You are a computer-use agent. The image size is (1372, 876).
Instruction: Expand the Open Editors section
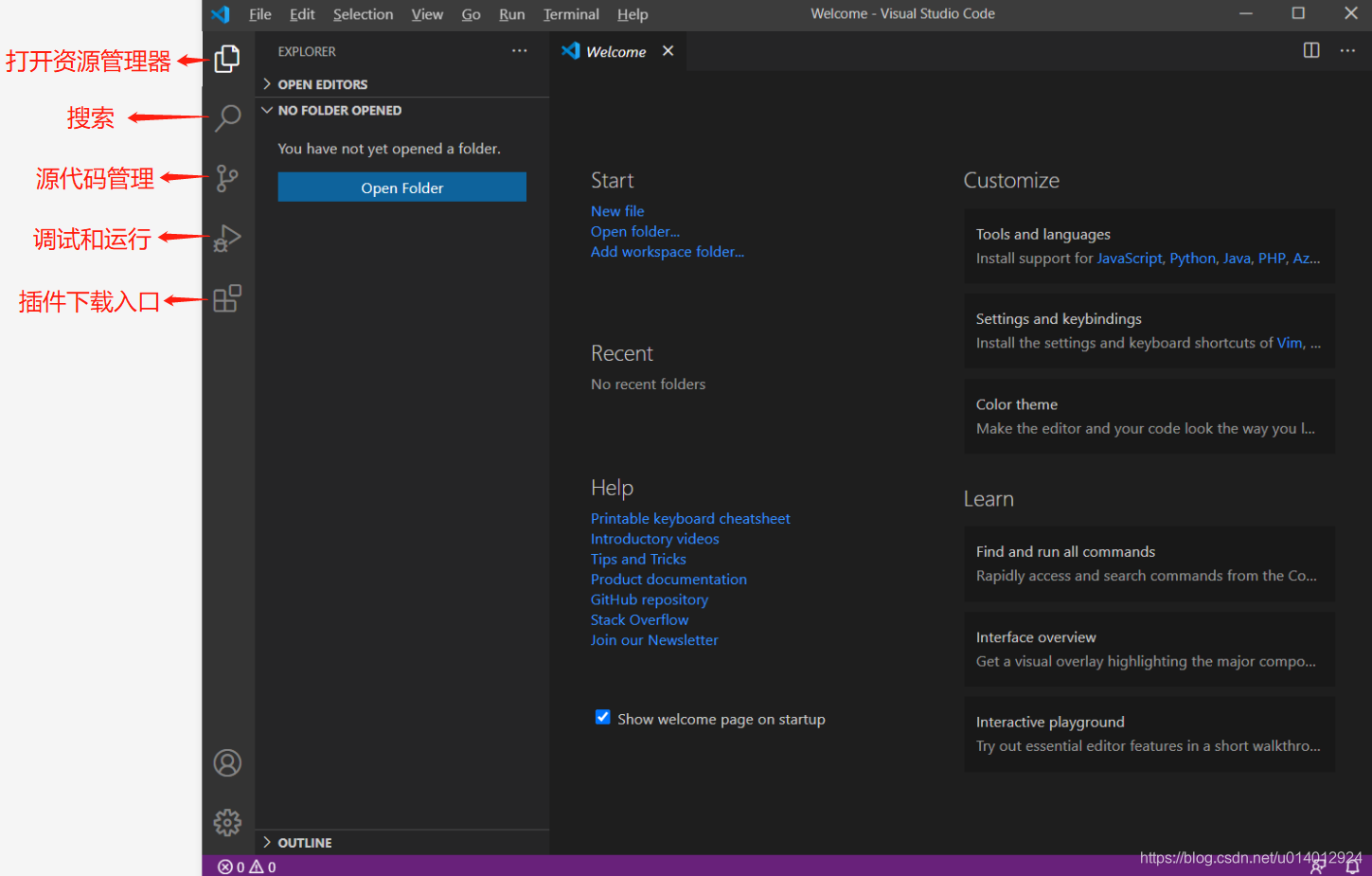click(401, 84)
